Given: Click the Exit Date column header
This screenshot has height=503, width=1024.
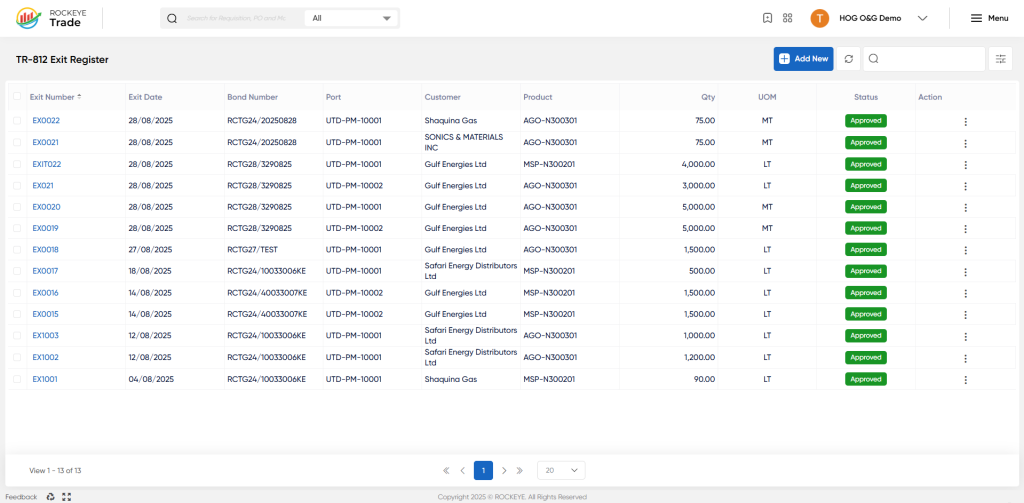Looking at the screenshot, I should coord(145,97).
